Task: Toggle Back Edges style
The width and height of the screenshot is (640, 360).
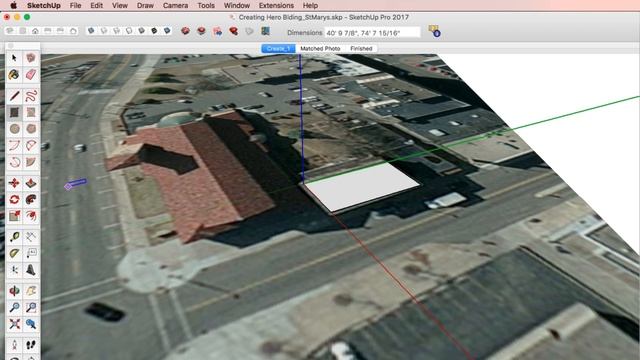Action: (x=104, y=31)
